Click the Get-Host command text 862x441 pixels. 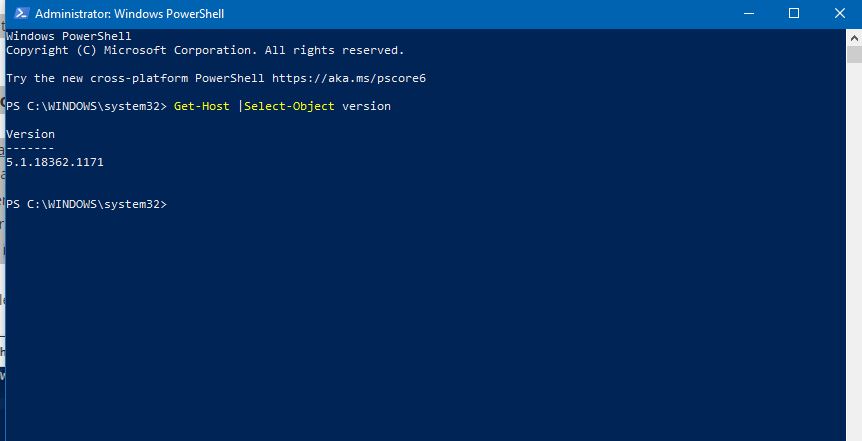pos(201,106)
